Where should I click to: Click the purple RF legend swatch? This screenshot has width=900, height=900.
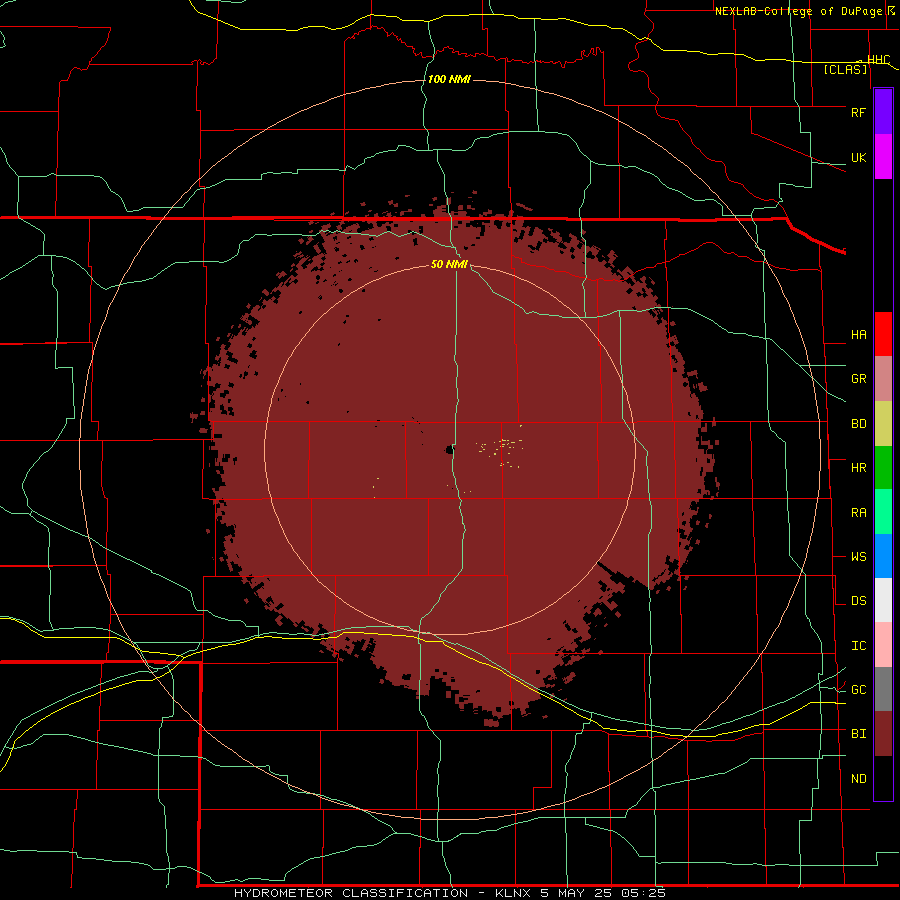coord(883,112)
